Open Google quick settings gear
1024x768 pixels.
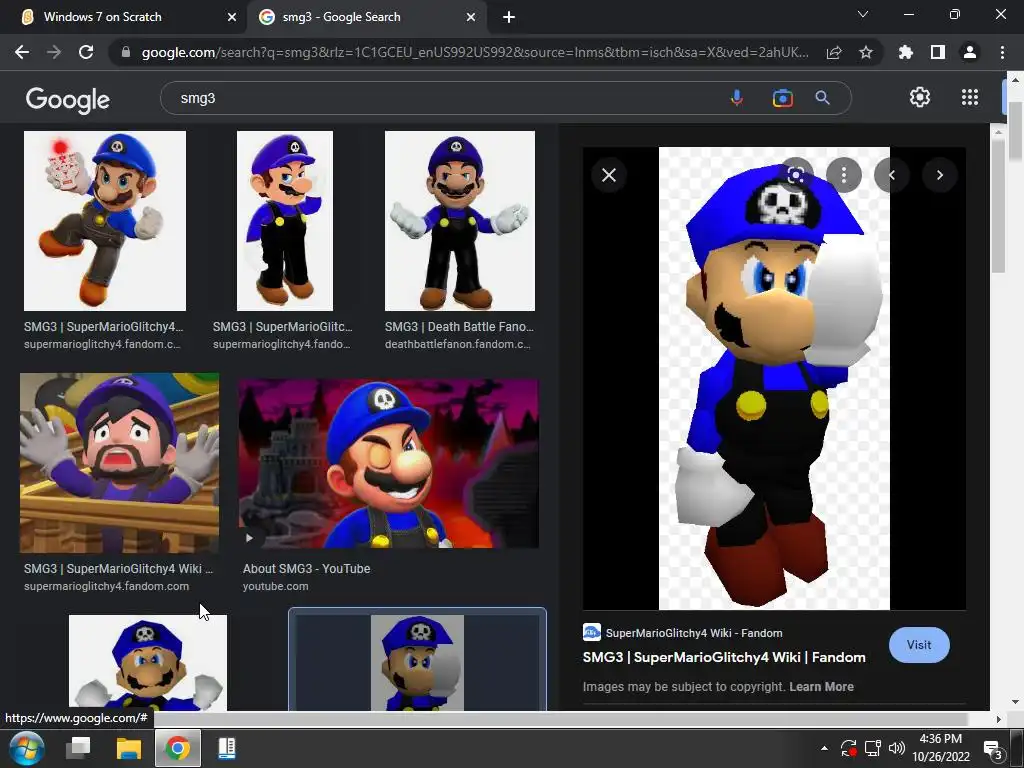coord(920,97)
